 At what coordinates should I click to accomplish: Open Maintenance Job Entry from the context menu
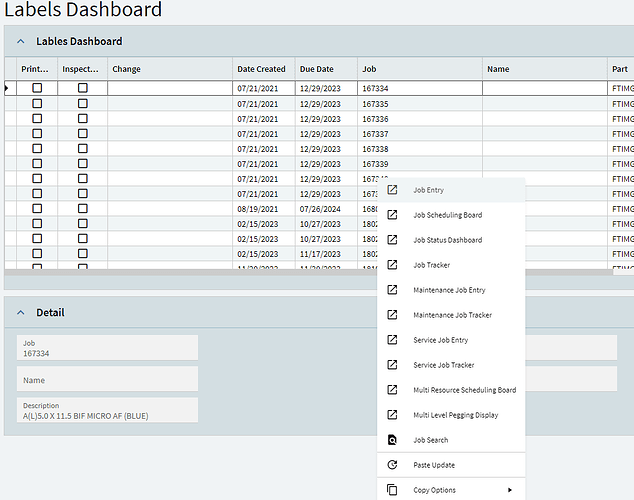[x=451, y=290]
